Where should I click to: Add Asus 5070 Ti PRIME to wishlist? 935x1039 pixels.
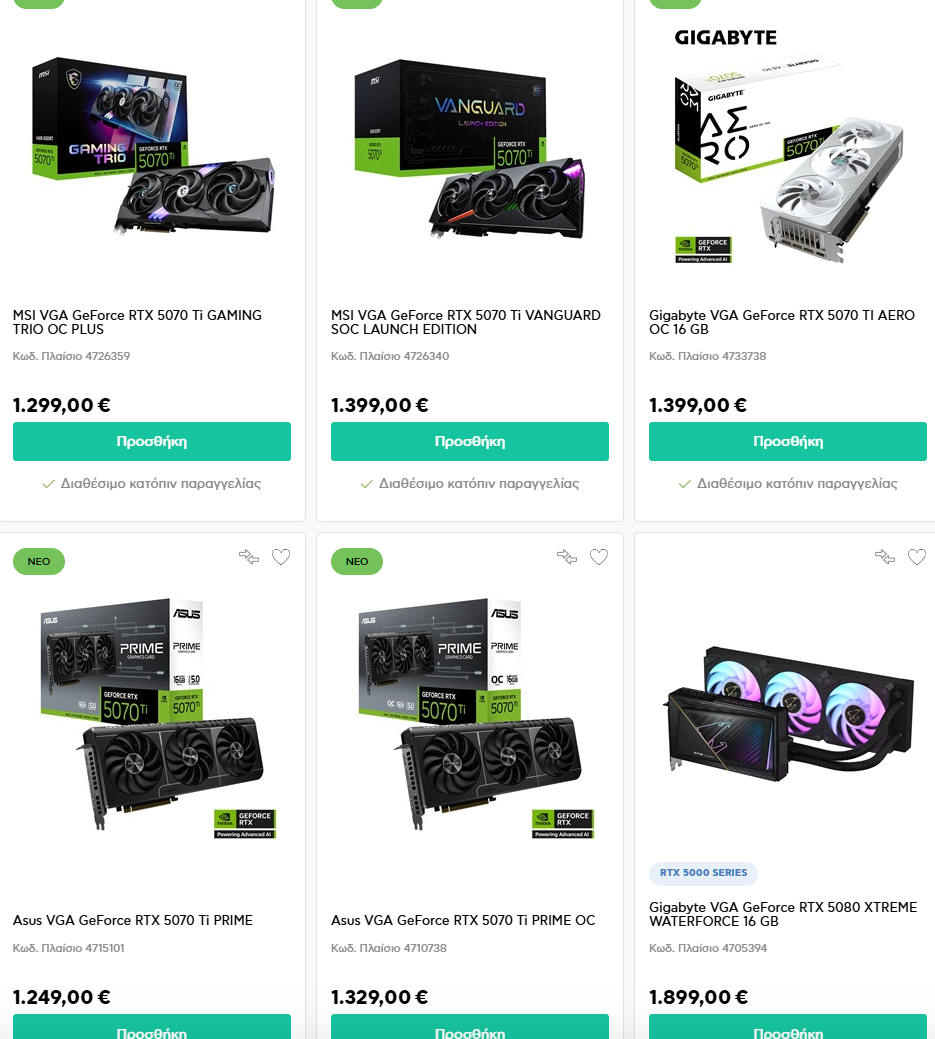(281, 557)
